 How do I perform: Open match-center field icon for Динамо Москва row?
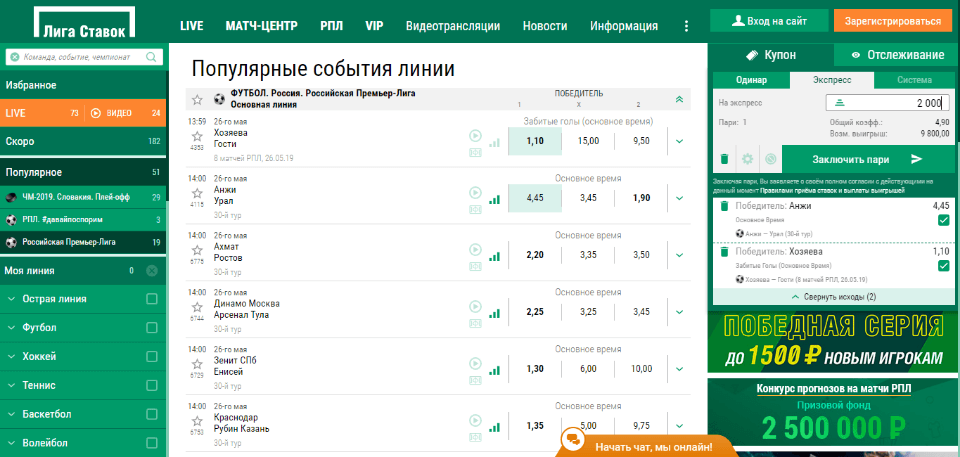[x=475, y=322]
